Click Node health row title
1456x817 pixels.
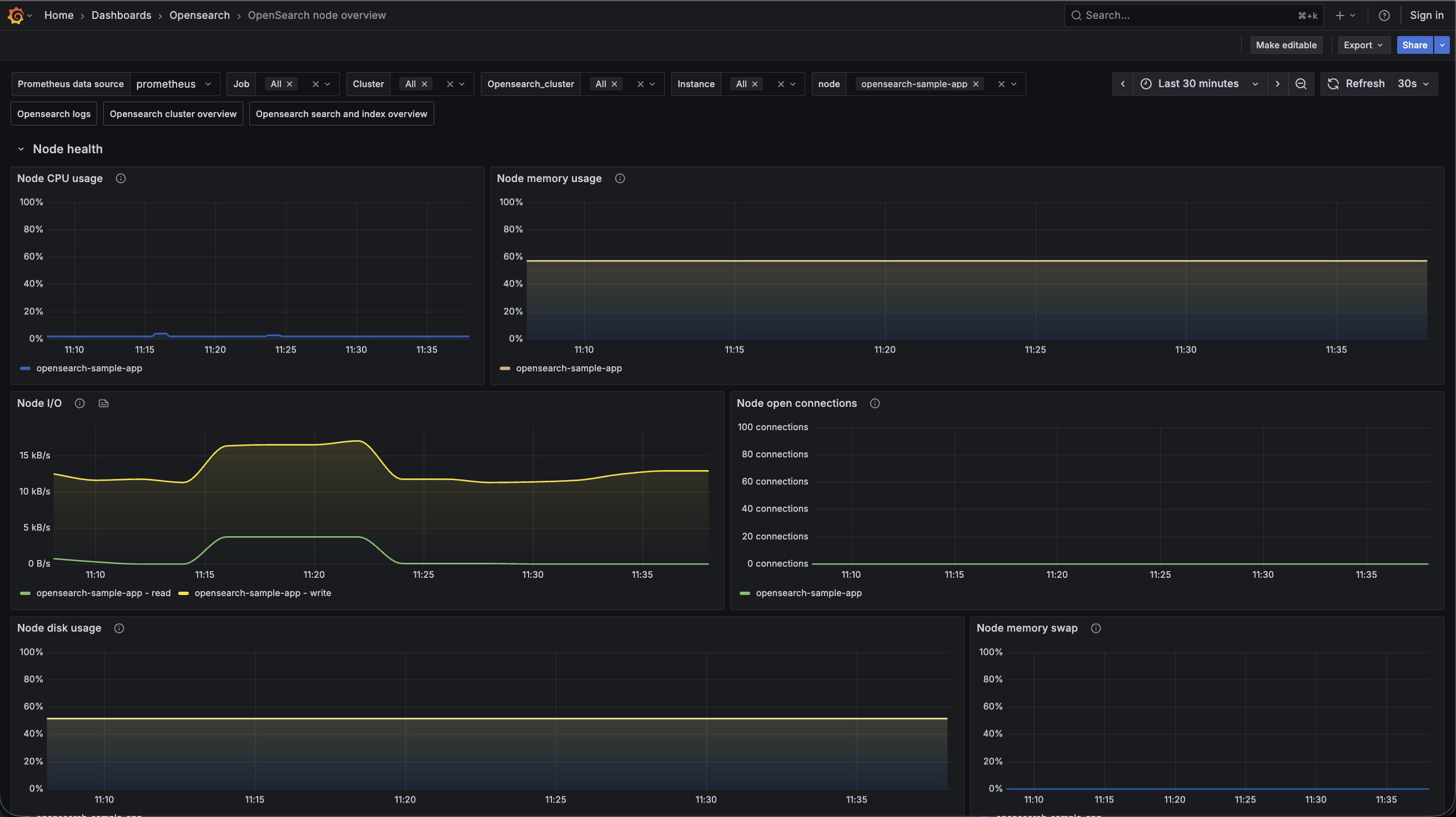68,149
